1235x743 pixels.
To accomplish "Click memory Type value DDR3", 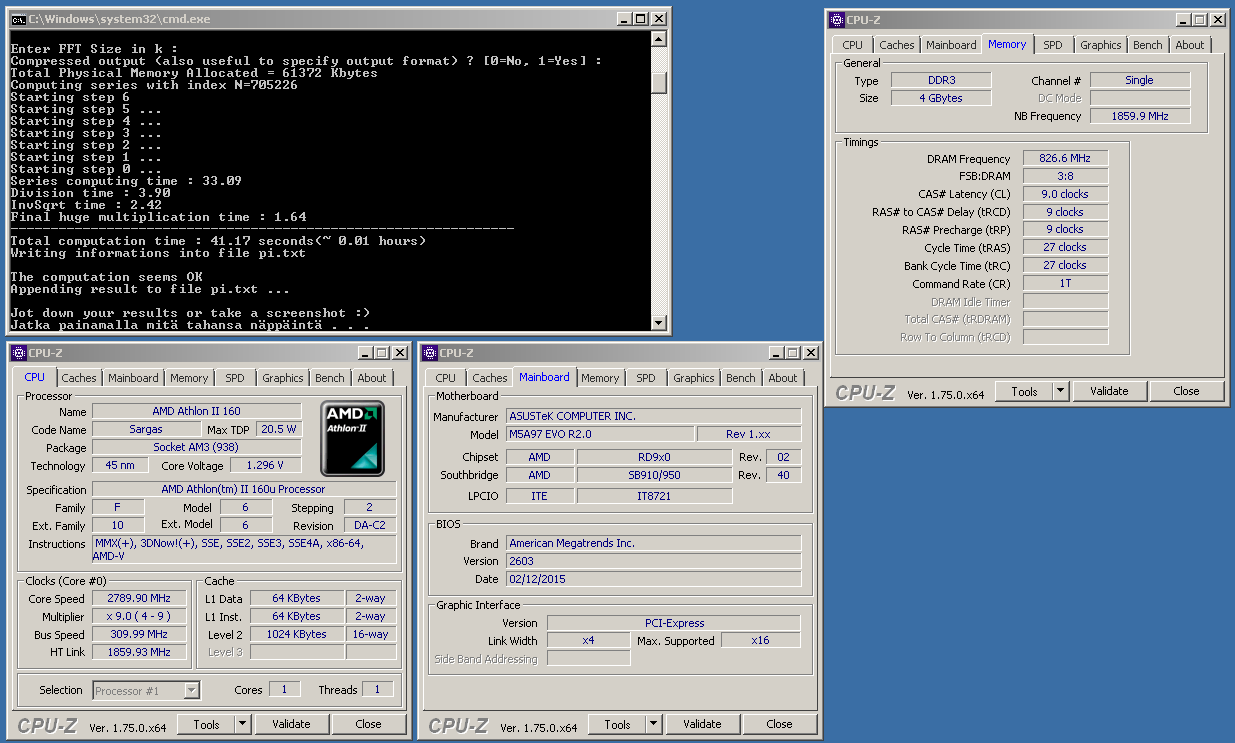I will (940, 80).
